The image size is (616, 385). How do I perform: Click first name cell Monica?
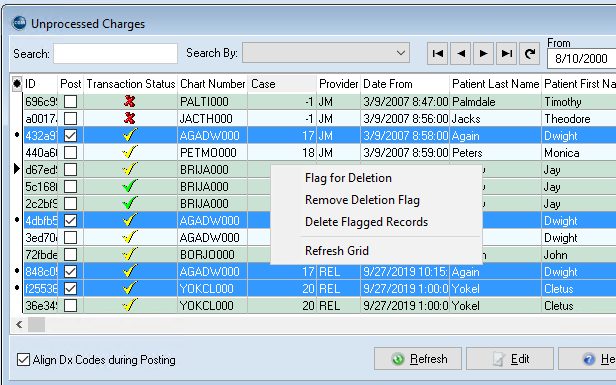coord(579,152)
